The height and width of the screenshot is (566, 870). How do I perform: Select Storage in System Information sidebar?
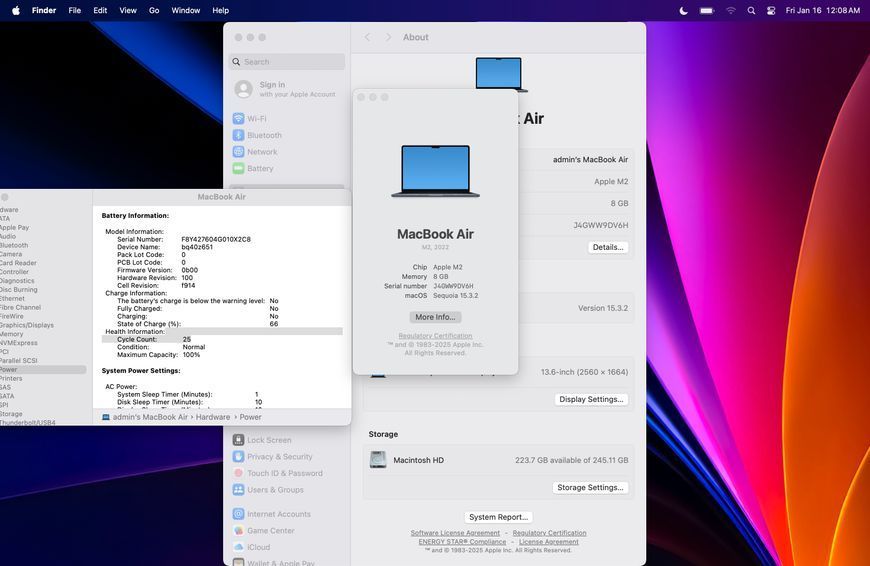click(11, 413)
